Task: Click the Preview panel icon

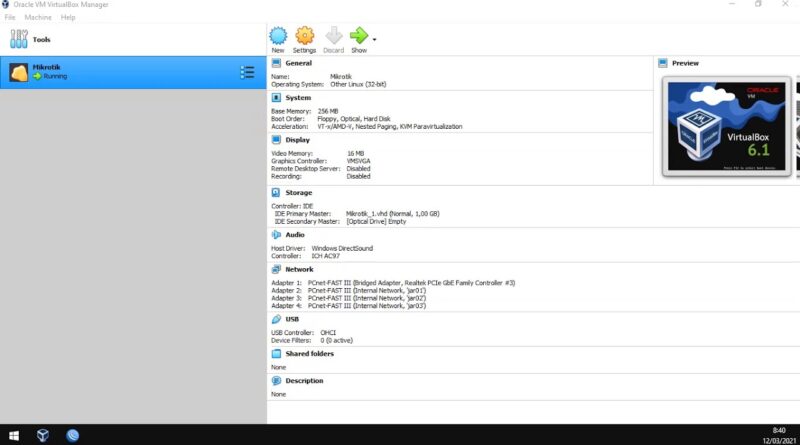Action: click(663, 63)
